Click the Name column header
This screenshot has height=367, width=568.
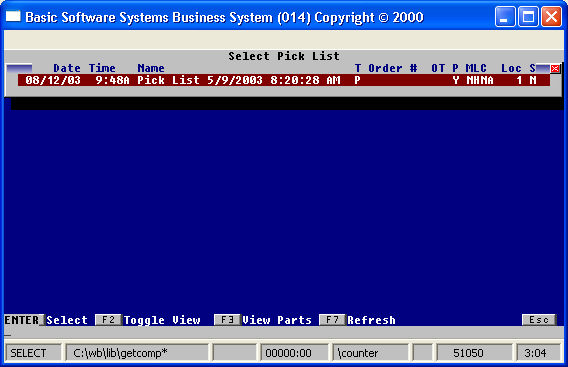point(151,68)
